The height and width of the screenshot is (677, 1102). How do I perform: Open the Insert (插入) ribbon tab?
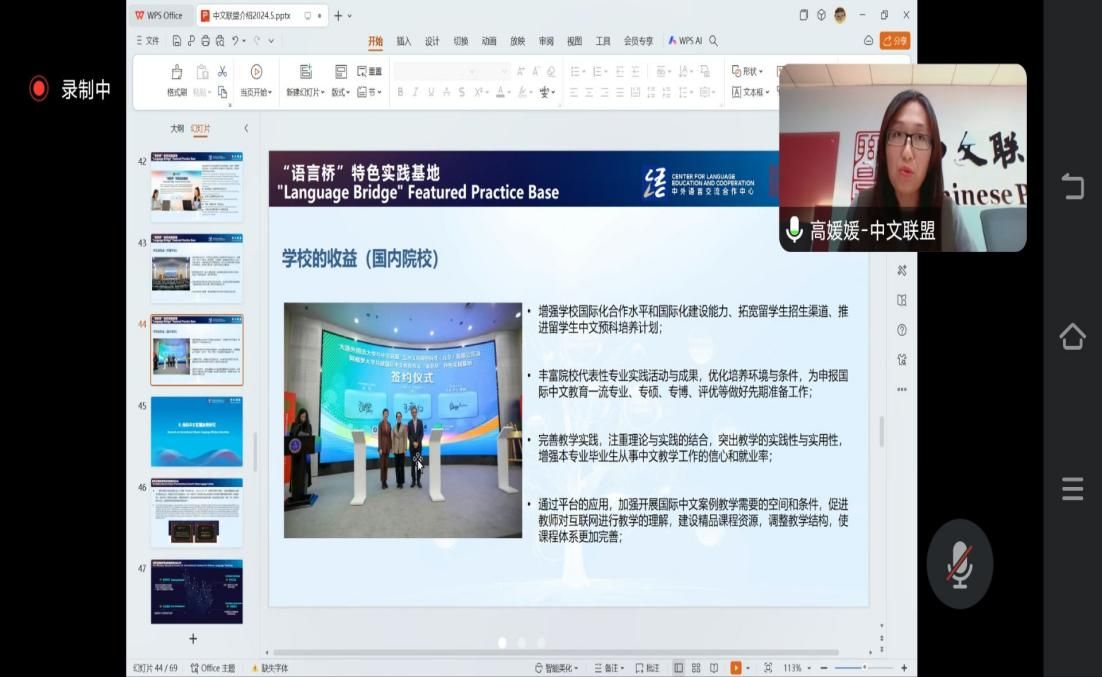pos(404,41)
